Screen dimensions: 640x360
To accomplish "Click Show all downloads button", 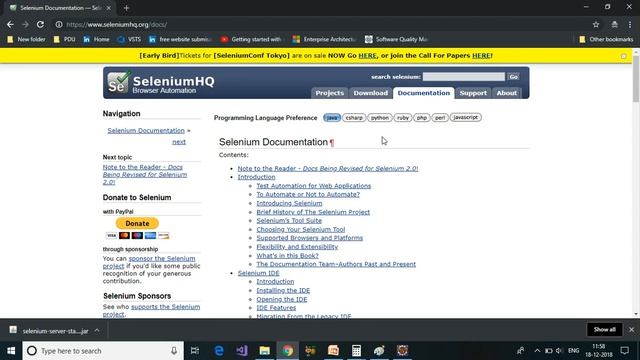I will (604, 329).
